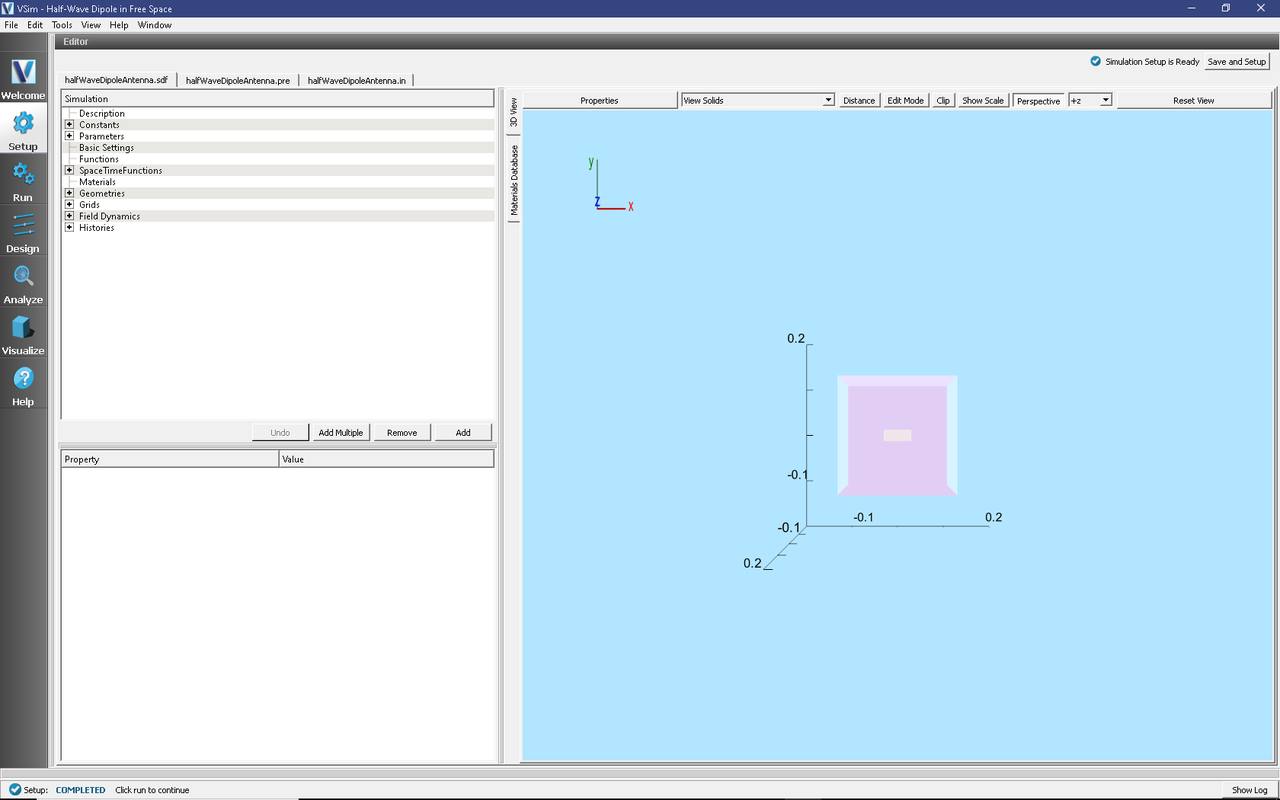Select the Analyze magnifier icon

click(22, 278)
